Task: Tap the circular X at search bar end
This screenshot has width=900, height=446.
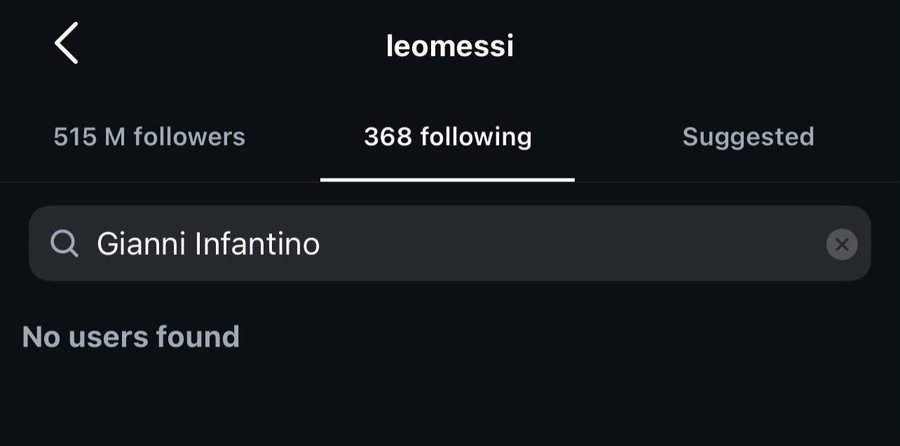Action: (x=841, y=245)
